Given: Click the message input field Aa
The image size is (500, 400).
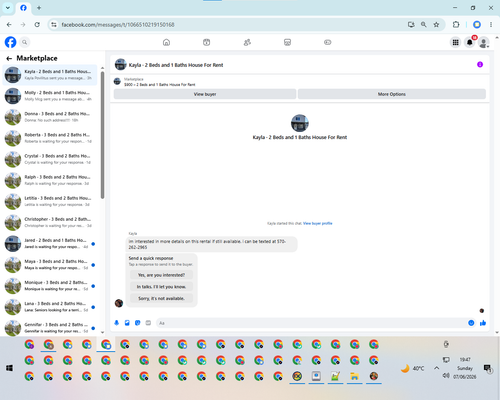Looking at the screenshot, I should 312,323.
